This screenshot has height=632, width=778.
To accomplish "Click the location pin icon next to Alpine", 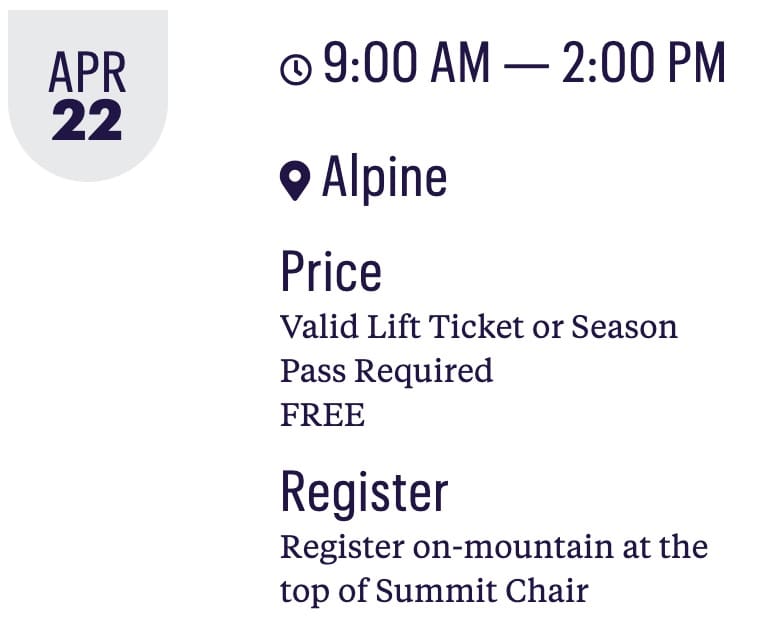I will coord(295,181).
